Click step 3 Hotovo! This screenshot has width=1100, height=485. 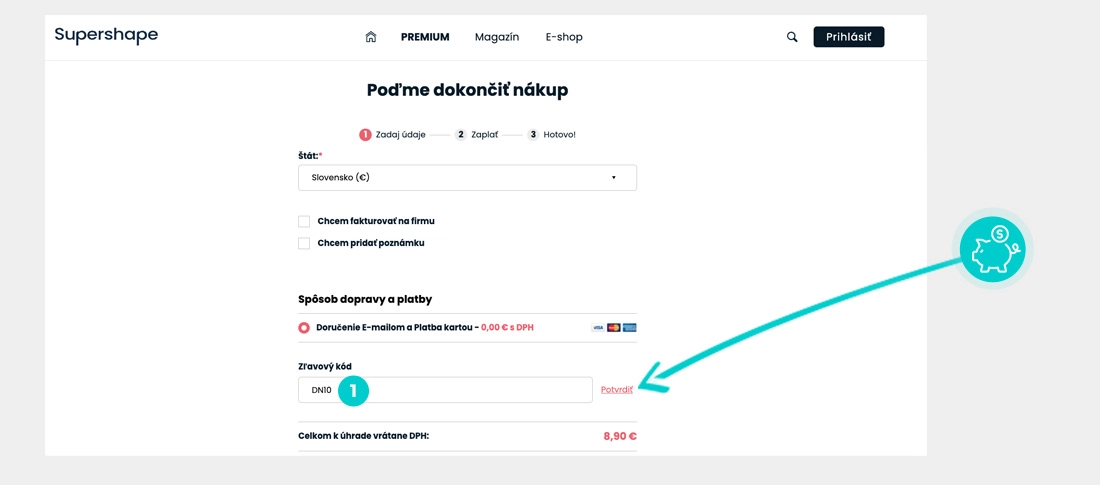(x=551, y=135)
